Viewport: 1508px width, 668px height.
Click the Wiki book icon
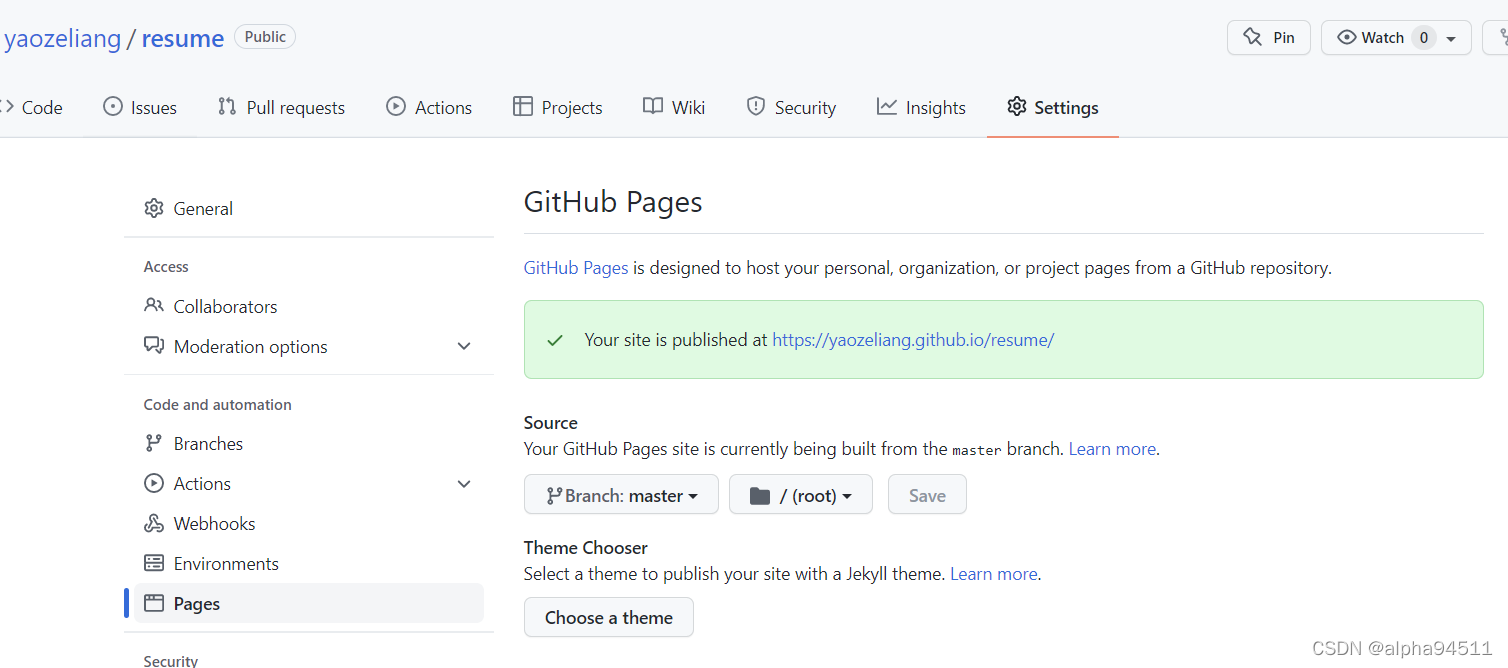coord(653,106)
